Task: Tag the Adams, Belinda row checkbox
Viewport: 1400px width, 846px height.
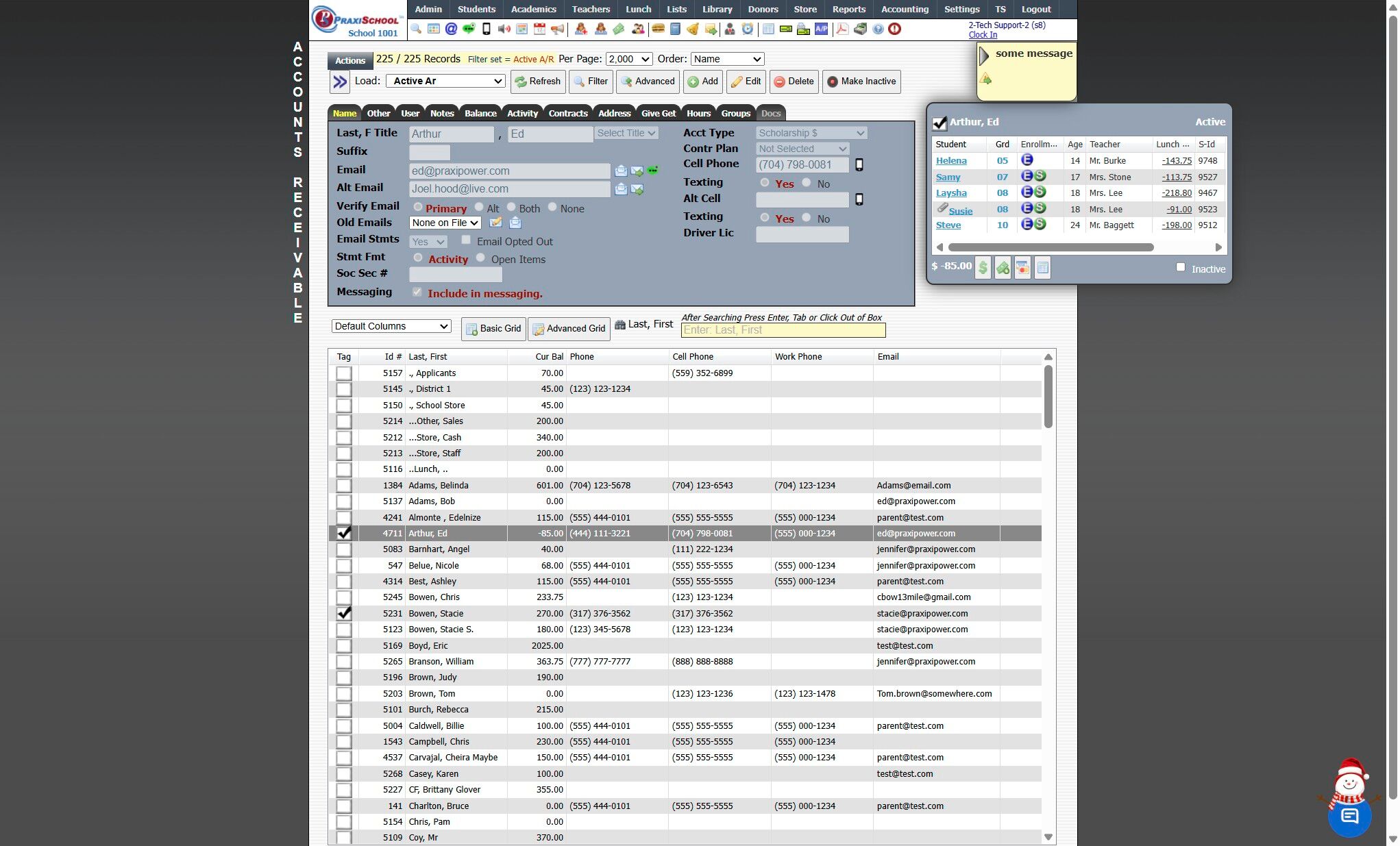Action: tap(344, 486)
